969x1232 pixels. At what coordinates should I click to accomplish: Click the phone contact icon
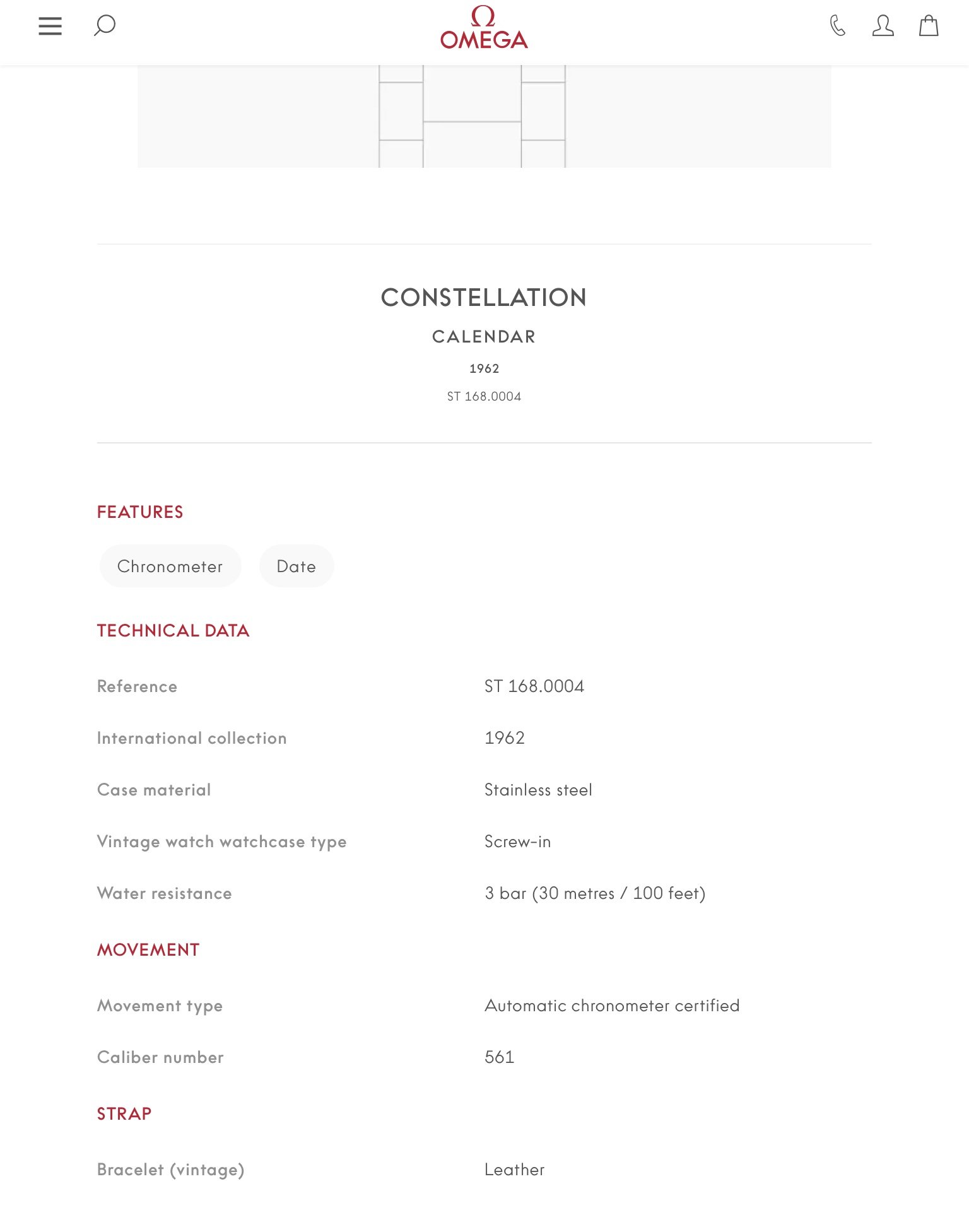(x=837, y=26)
